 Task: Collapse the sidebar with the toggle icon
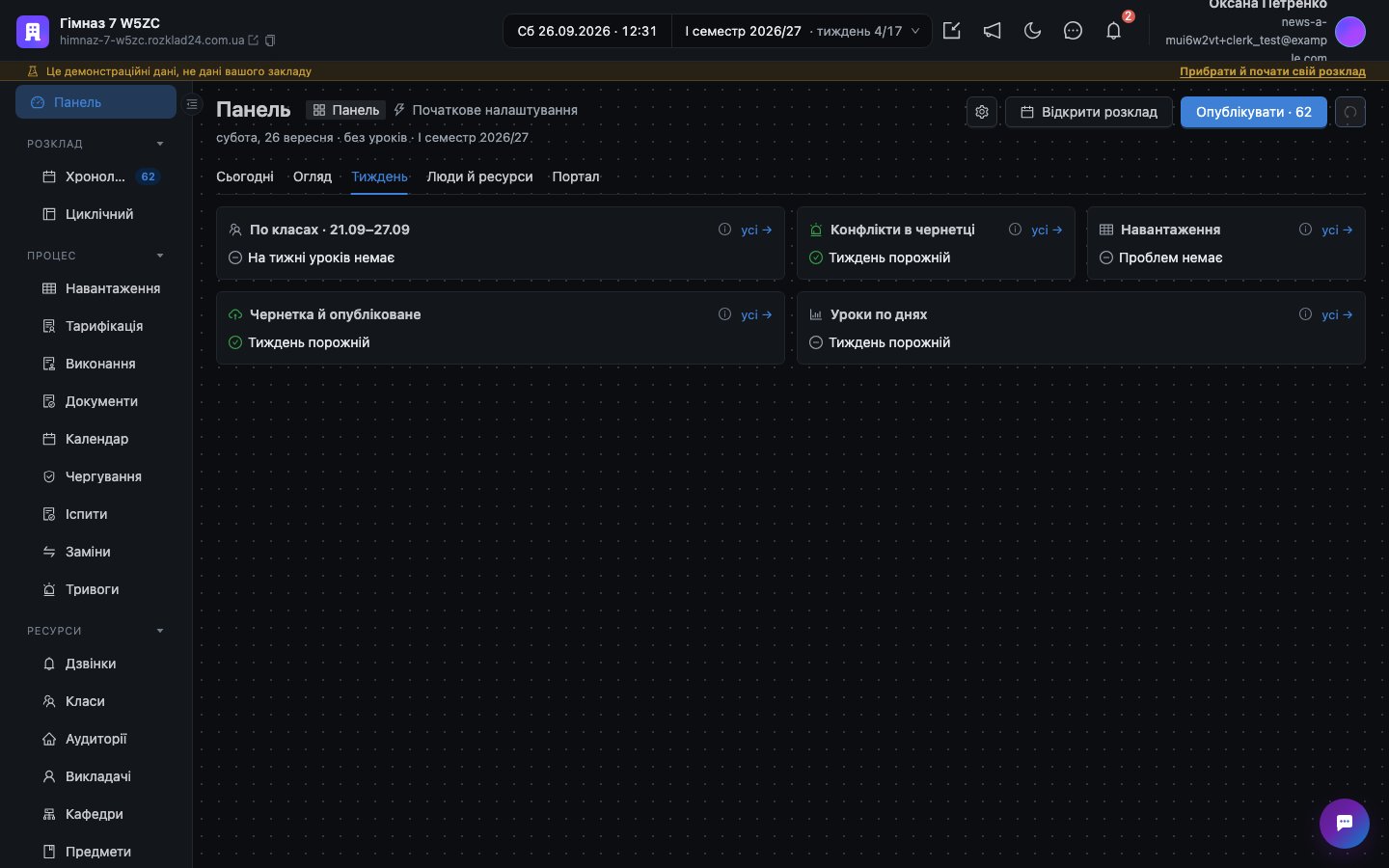click(x=192, y=103)
